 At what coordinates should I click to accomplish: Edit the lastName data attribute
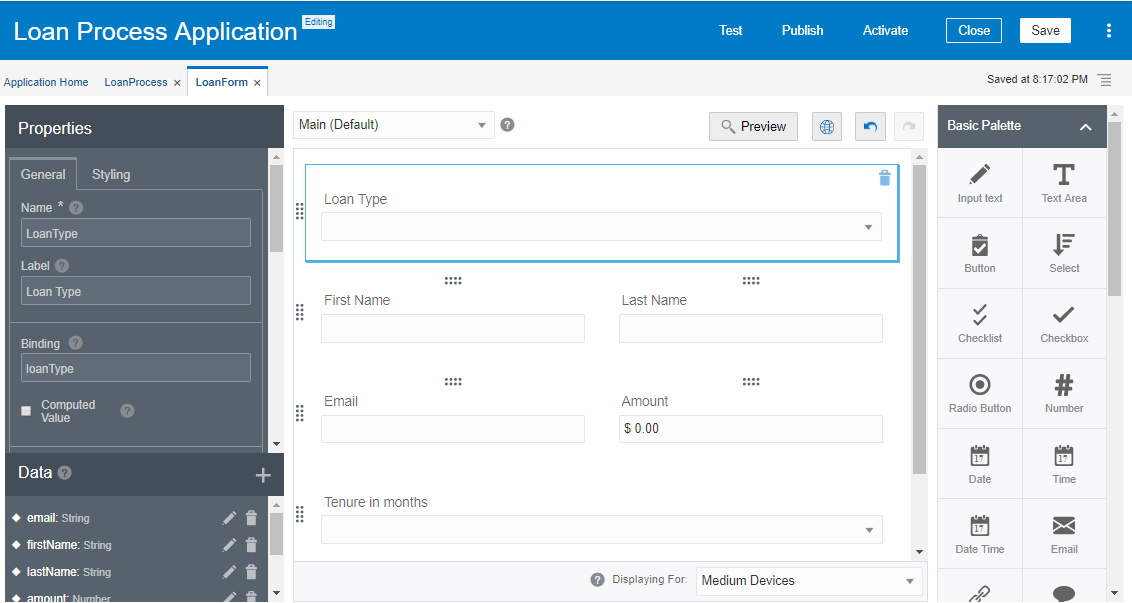pos(229,572)
